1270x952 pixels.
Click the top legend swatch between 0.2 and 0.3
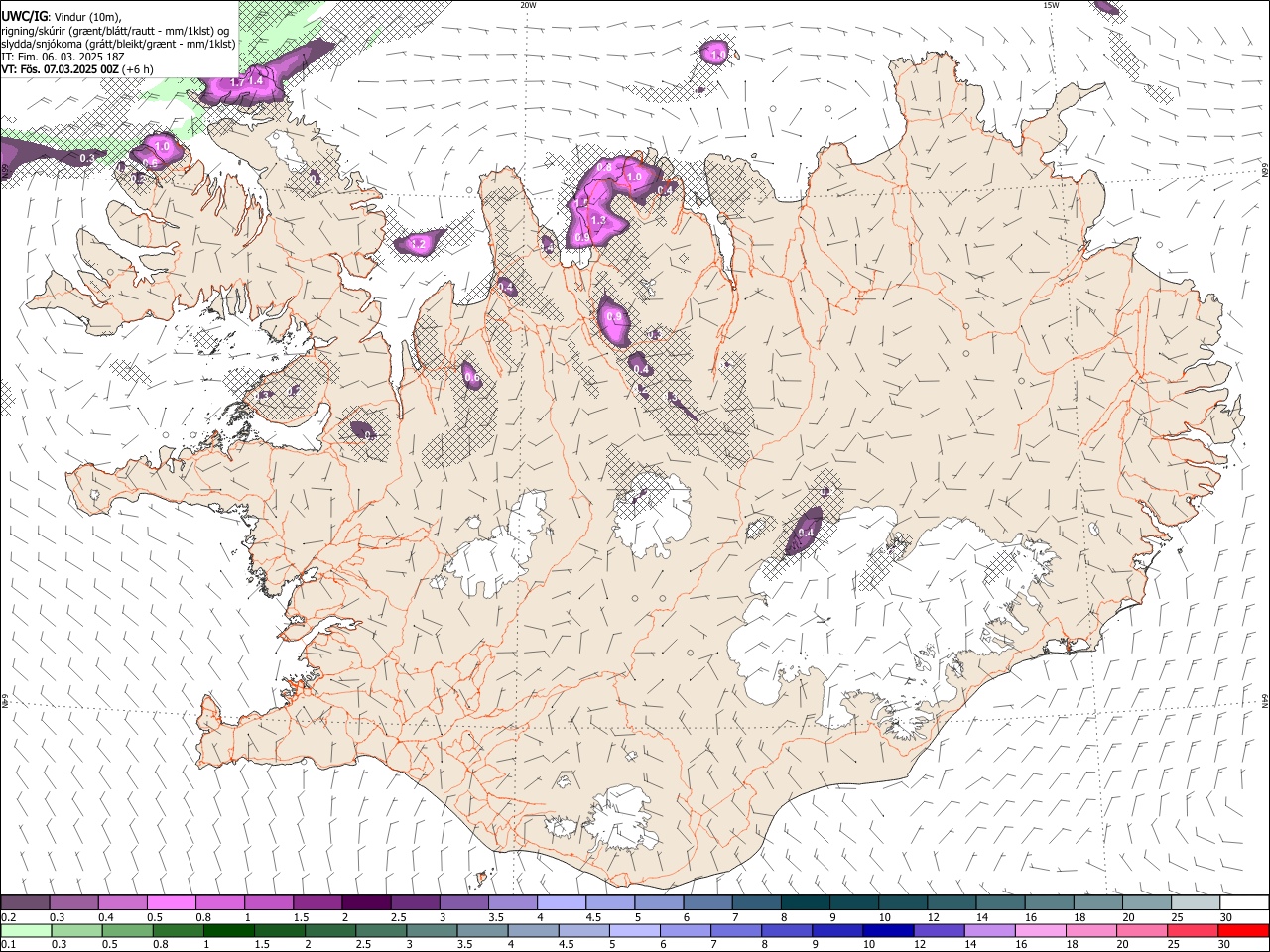pos(26,902)
